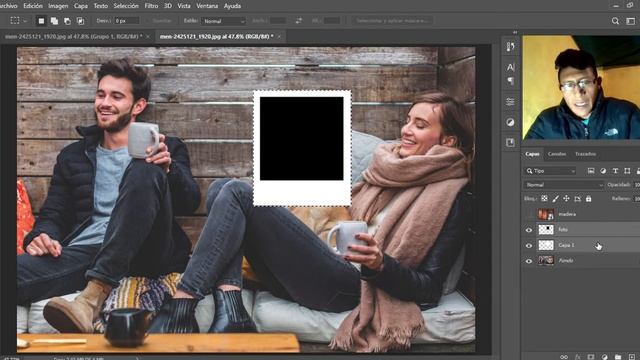Viewport: 640px width, 360px height.
Task: Click Seleccionar y aplicar máscara button
Action: (x=391, y=20)
